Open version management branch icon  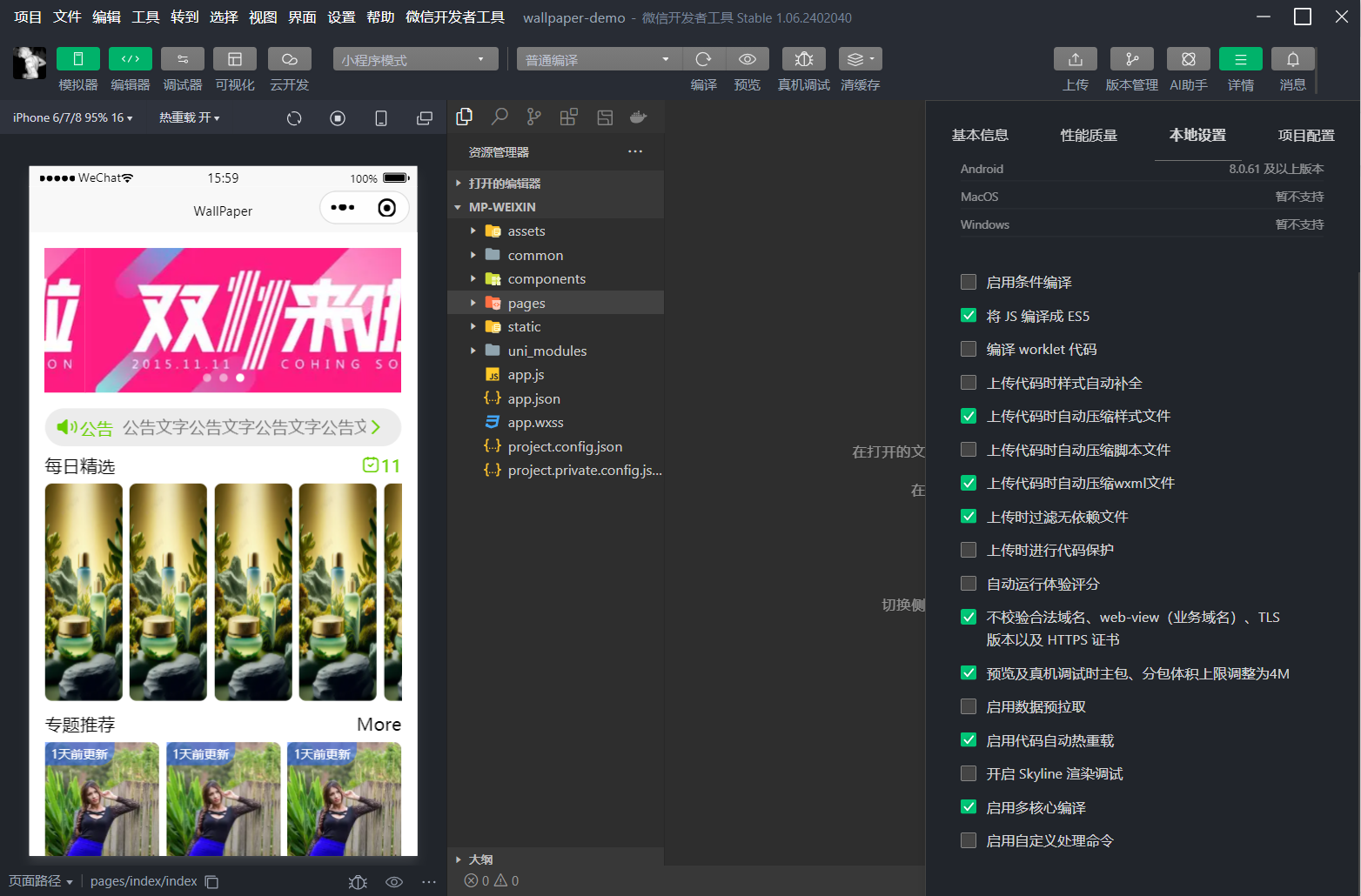point(1132,59)
